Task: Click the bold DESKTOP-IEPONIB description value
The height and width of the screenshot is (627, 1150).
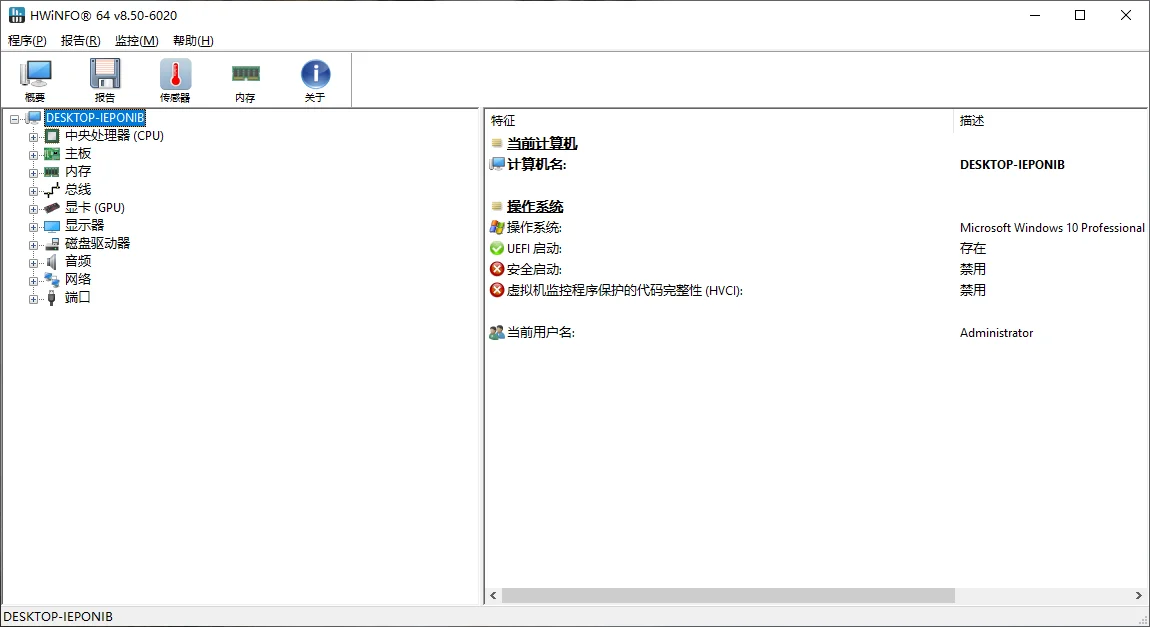Action: 1012,164
